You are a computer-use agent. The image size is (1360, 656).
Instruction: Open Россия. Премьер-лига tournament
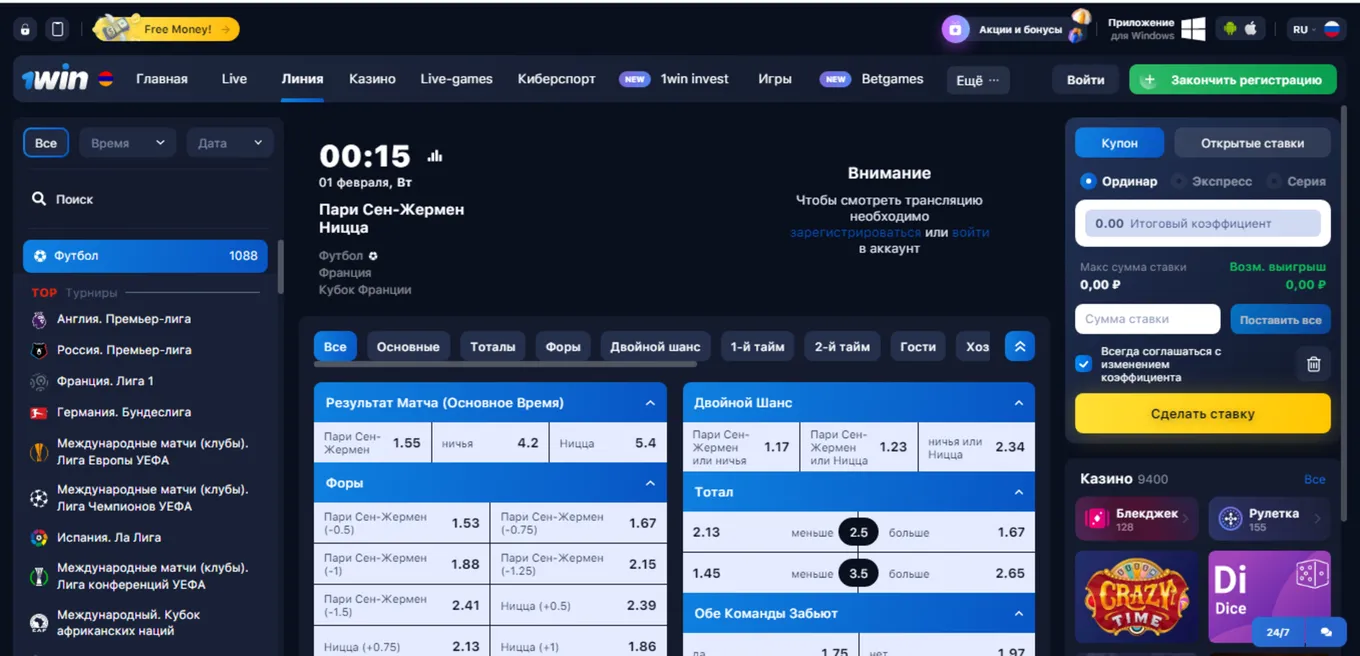[124, 350]
